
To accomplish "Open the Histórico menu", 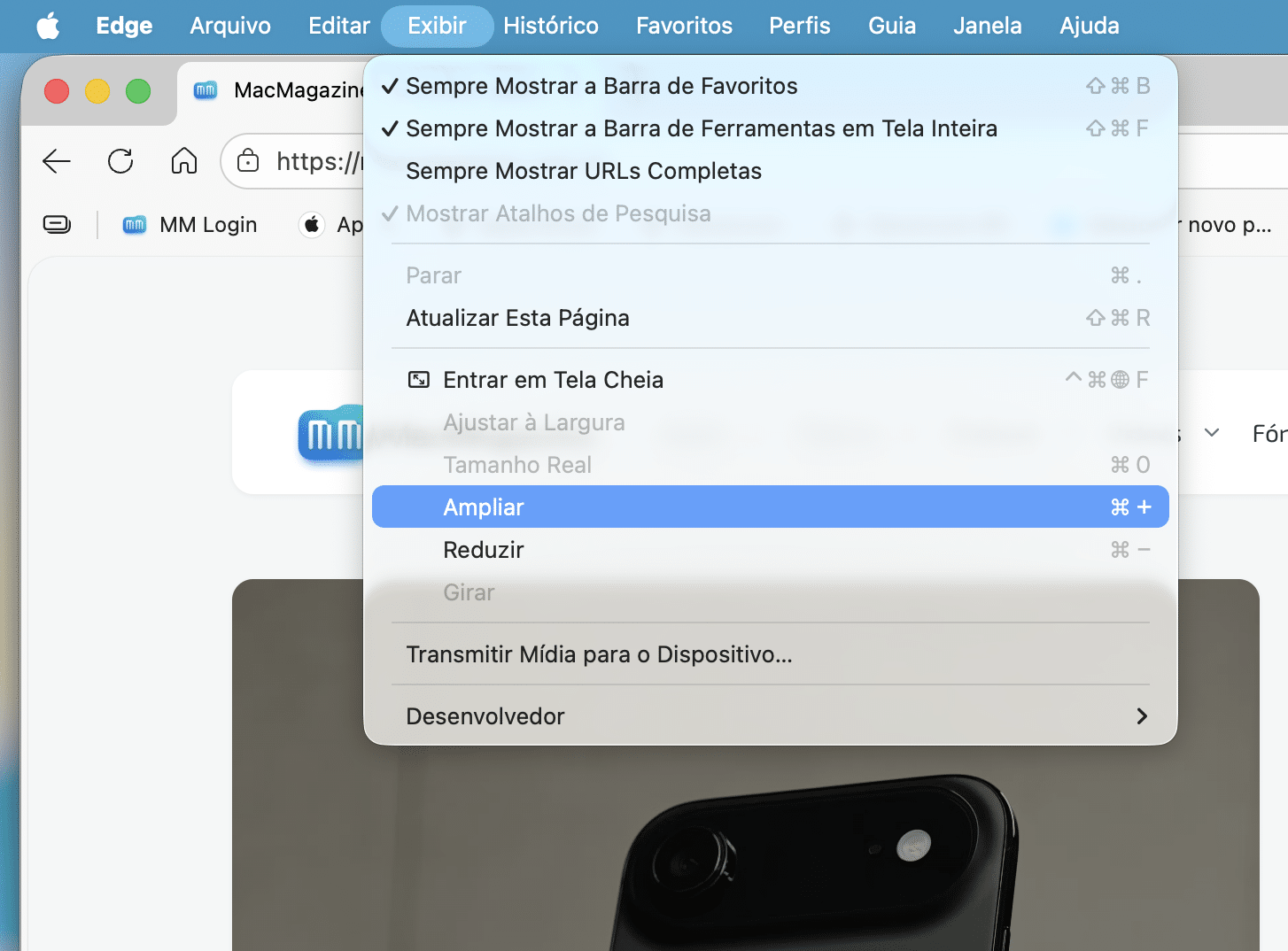I will click(x=550, y=26).
